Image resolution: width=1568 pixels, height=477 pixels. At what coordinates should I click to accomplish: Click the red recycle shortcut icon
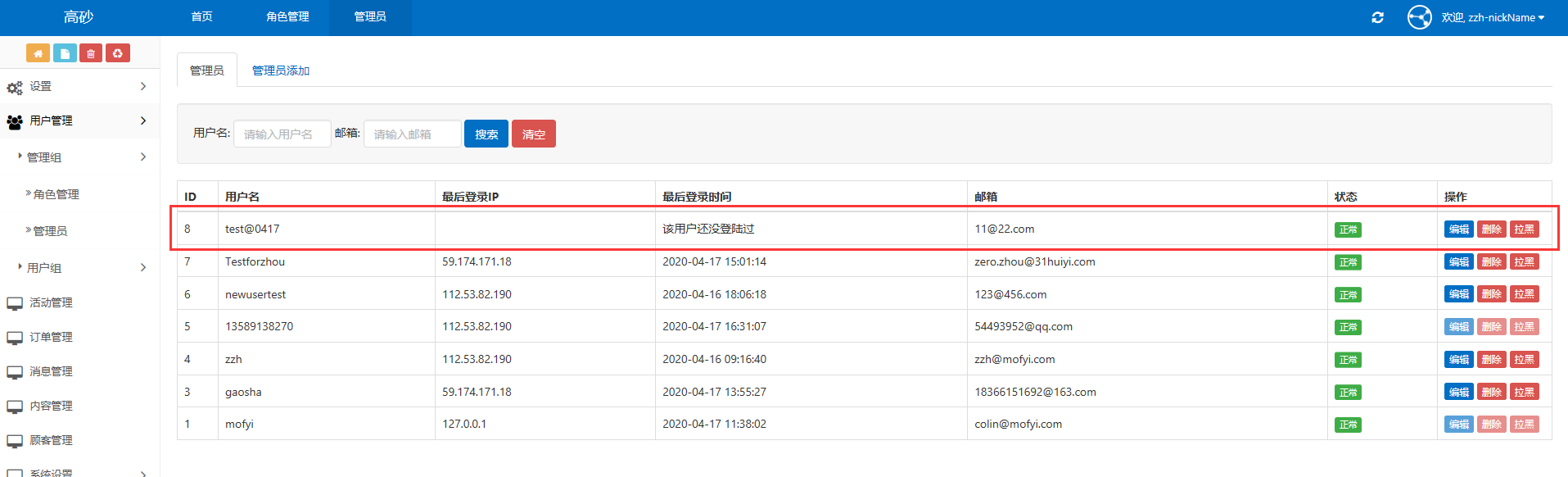118,53
